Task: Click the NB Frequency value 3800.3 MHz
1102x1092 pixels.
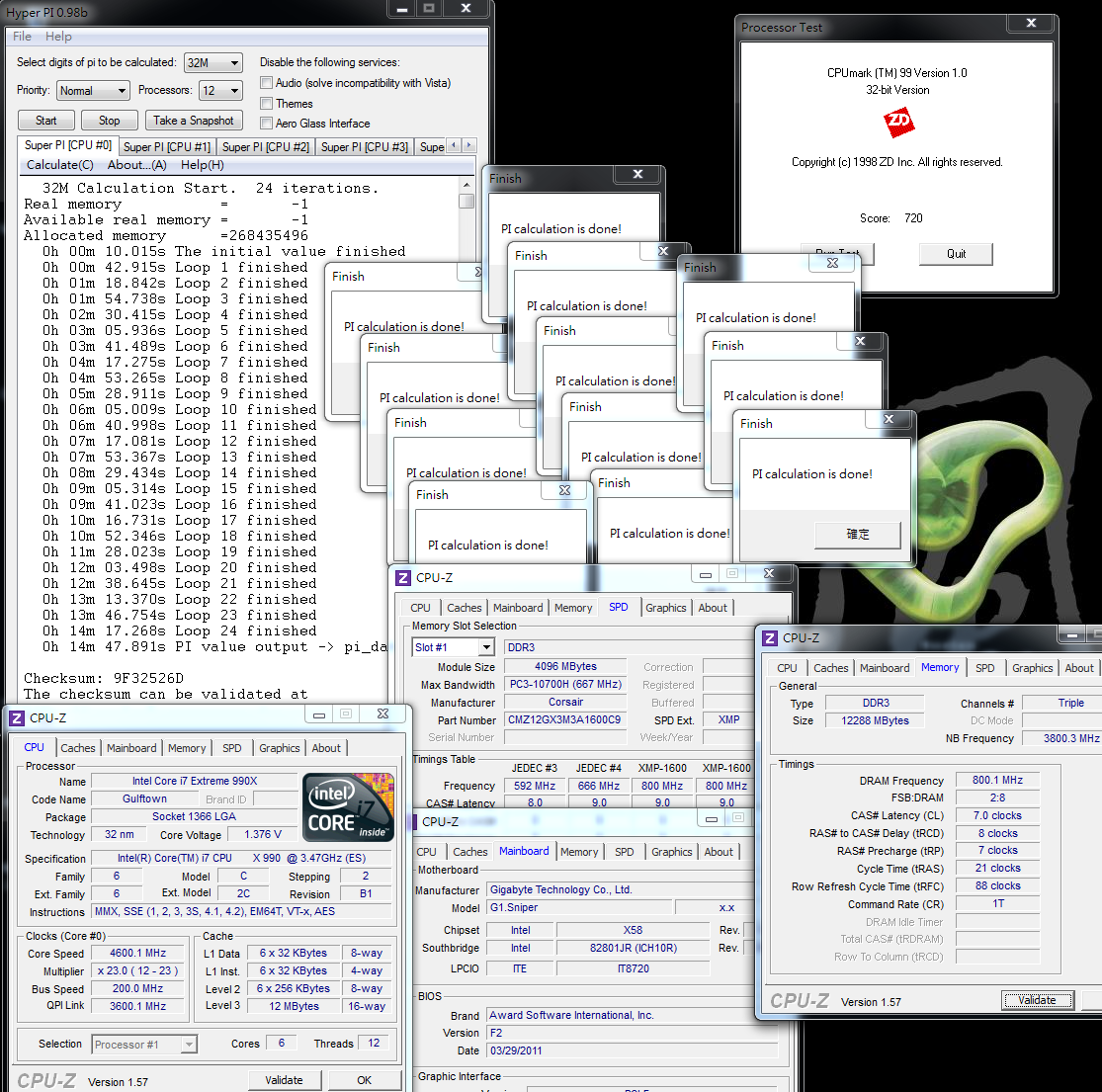Action: point(1063,738)
